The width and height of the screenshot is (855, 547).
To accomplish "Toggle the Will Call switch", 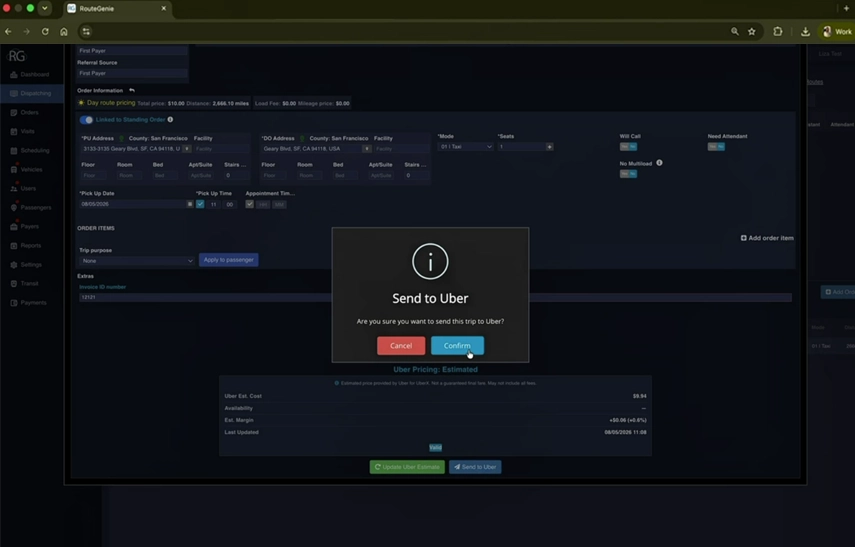I will pos(628,147).
